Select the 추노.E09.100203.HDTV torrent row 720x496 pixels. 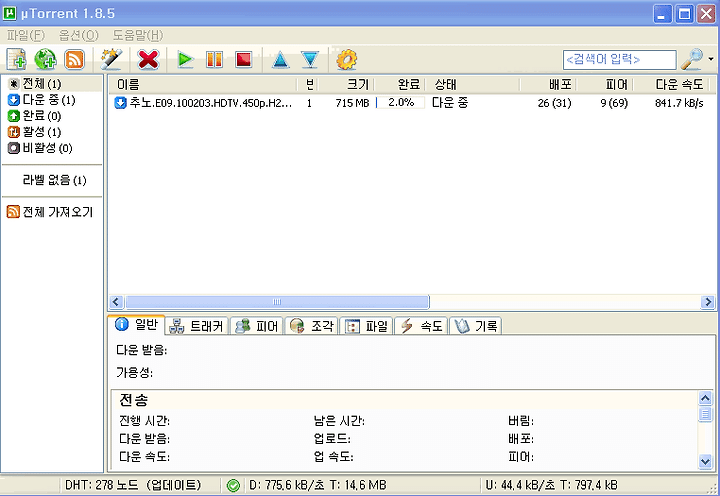pos(412,102)
